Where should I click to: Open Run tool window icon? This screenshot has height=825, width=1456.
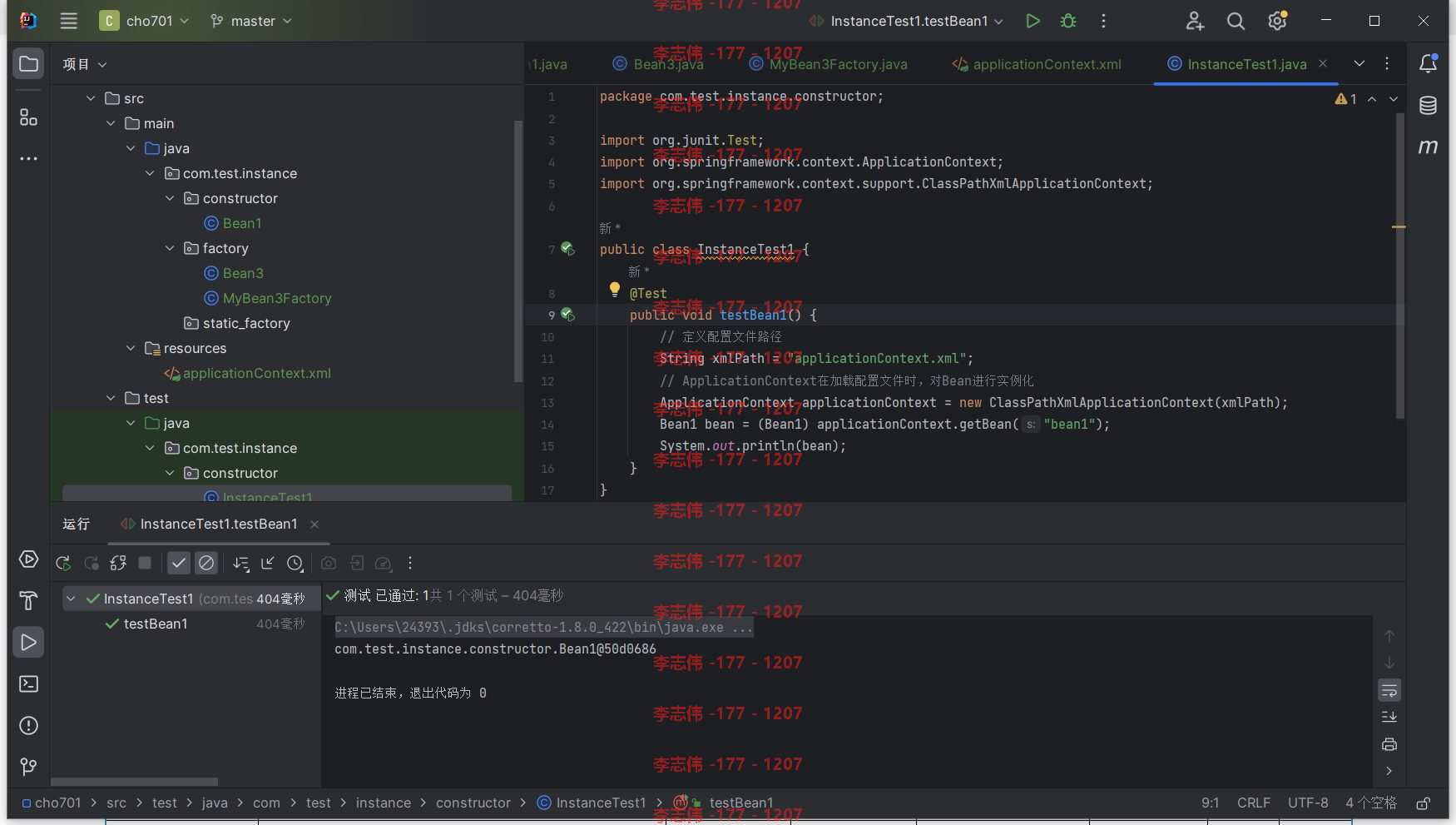[x=28, y=642]
